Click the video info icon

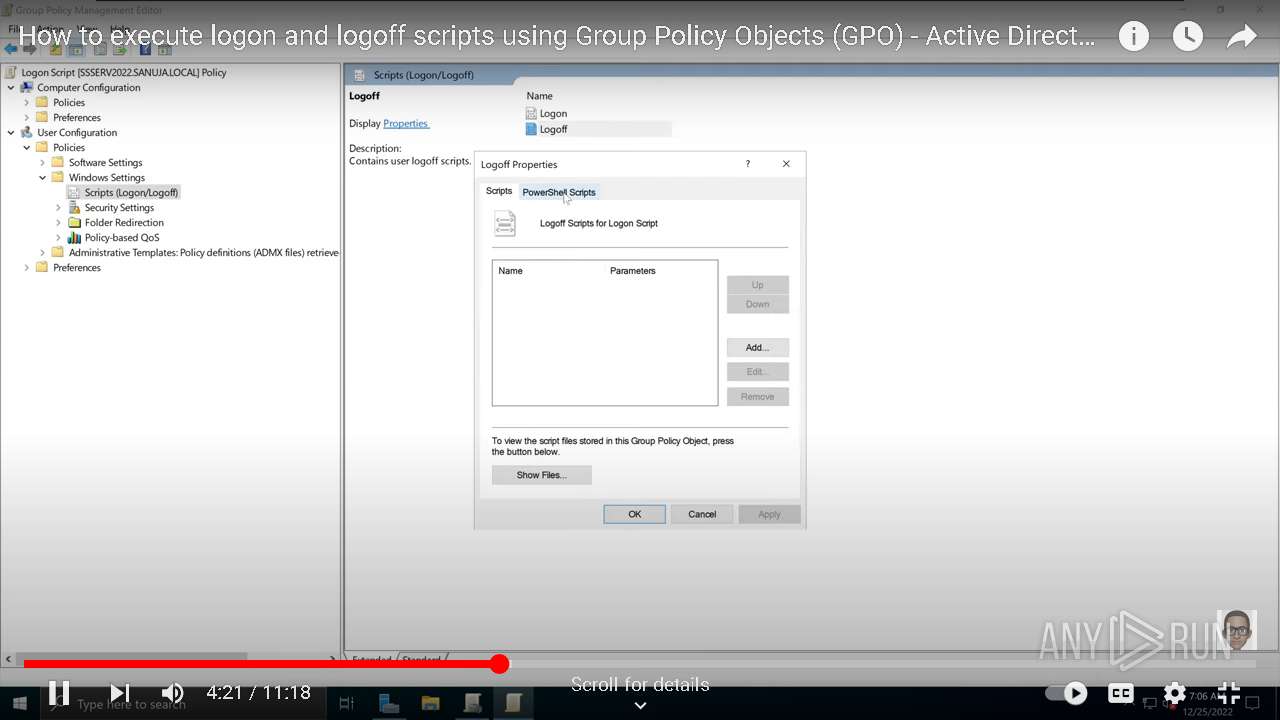[x=1134, y=37]
